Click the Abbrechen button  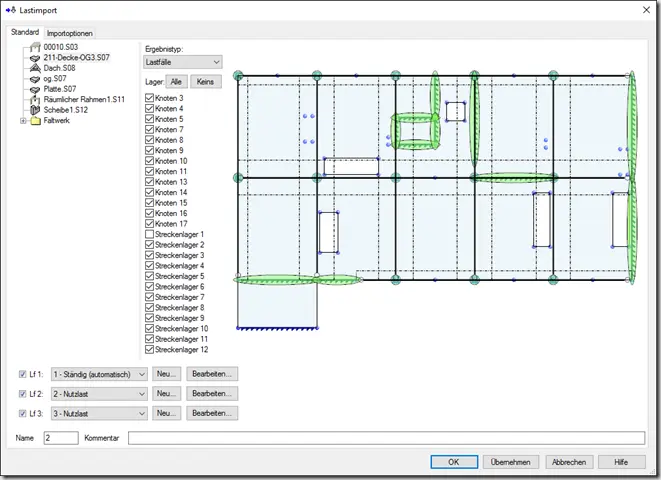pyautogui.click(x=569, y=462)
